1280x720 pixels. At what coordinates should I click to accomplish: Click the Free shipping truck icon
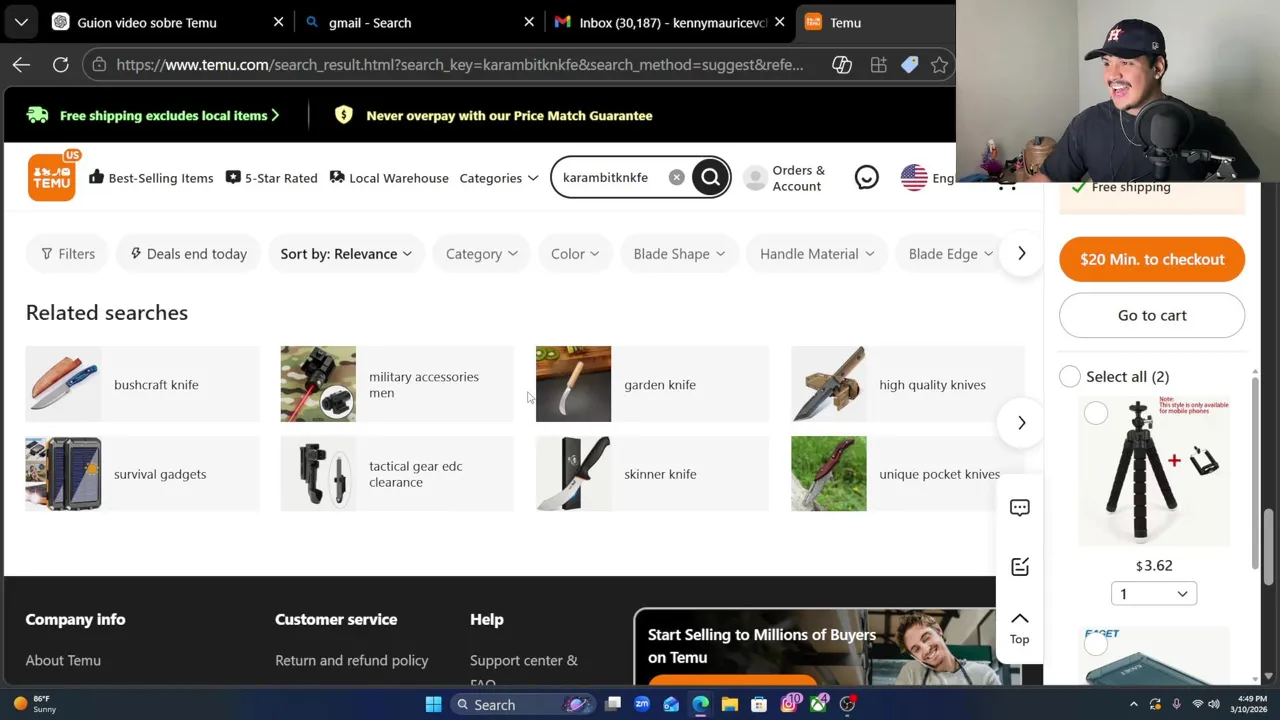(x=38, y=115)
